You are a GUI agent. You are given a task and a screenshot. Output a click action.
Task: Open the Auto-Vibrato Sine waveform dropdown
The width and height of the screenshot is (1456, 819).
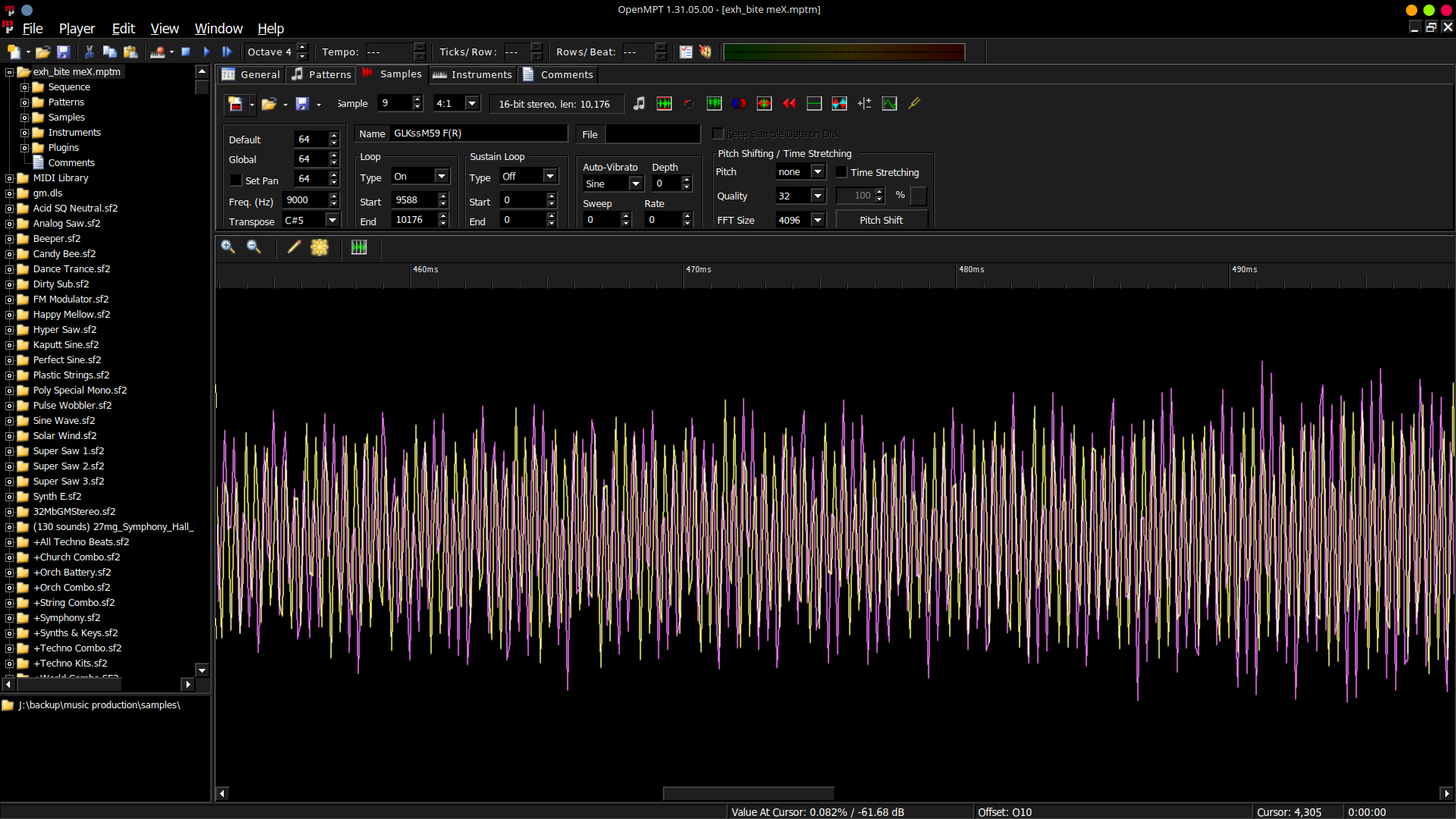635,184
